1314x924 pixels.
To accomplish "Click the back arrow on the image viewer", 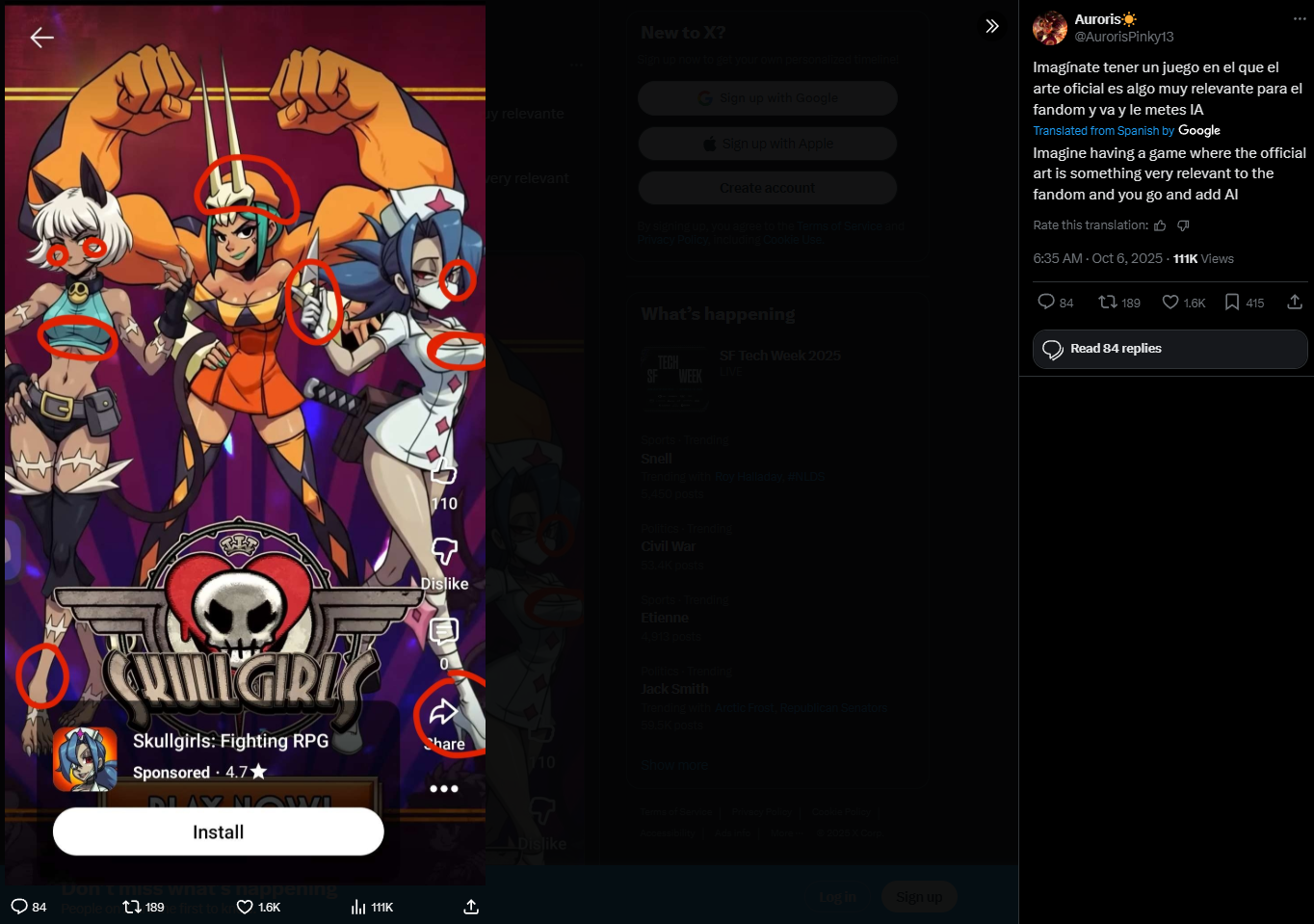I will tap(41, 38).
